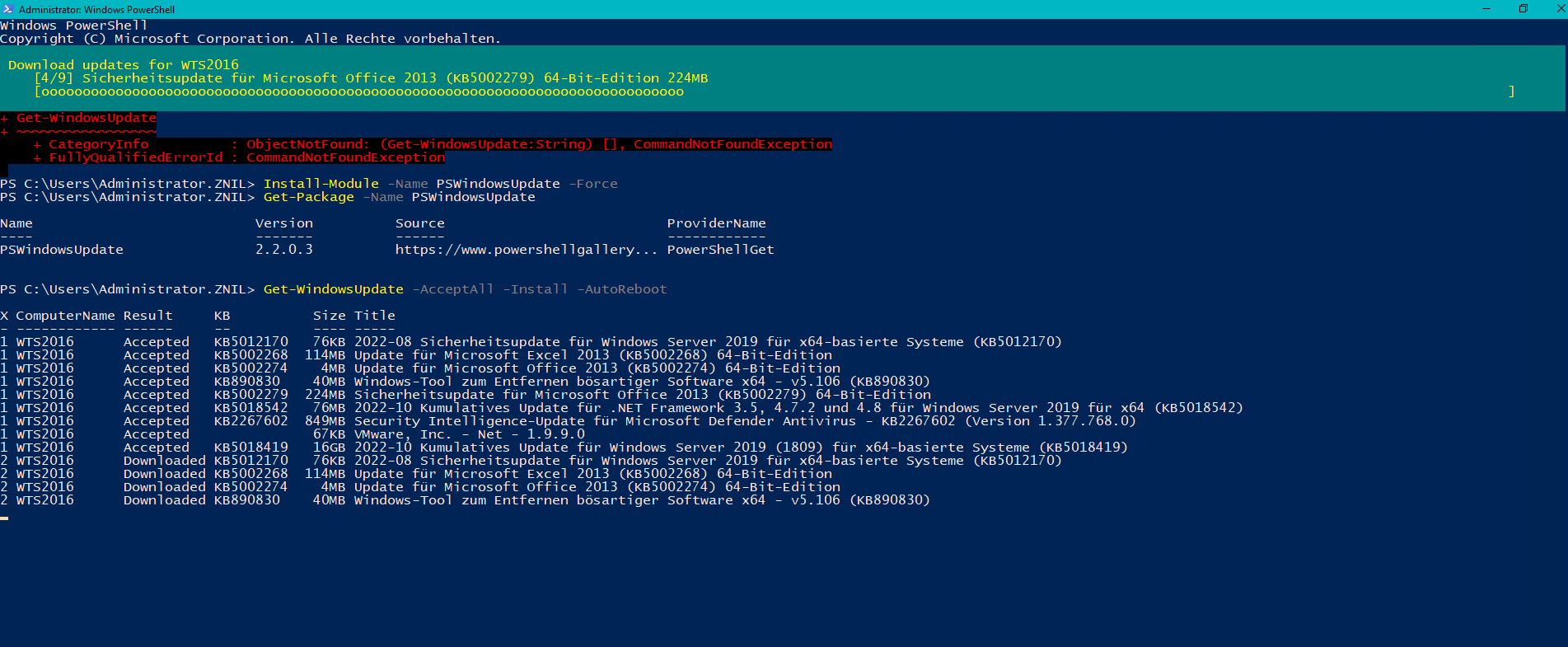The width and height of the screenshot is (1568, 647).
Task: Click the powershellgallery source URL
Action: (x=526, y=250)
